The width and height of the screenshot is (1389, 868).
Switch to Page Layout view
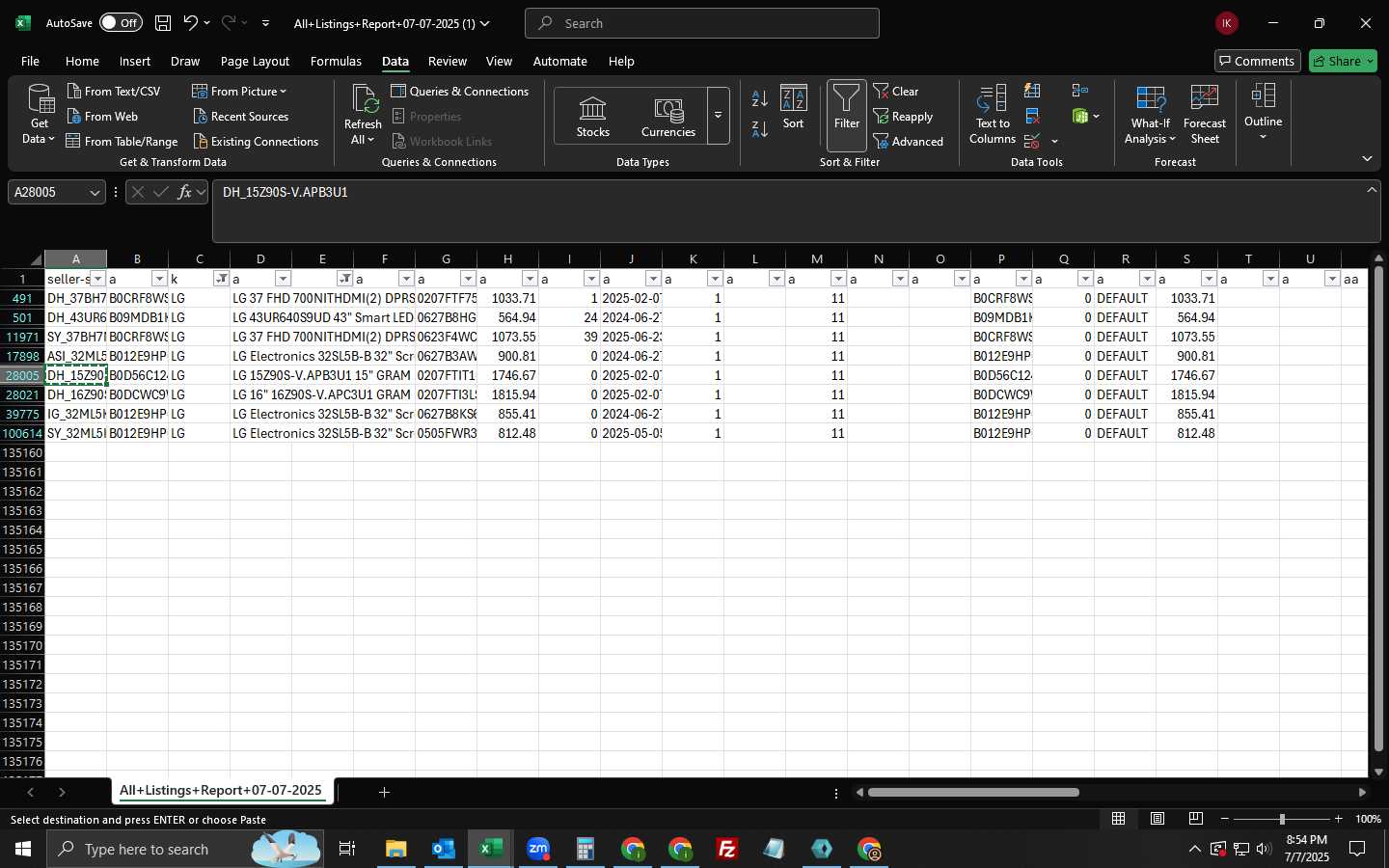tap(1157, 819)
